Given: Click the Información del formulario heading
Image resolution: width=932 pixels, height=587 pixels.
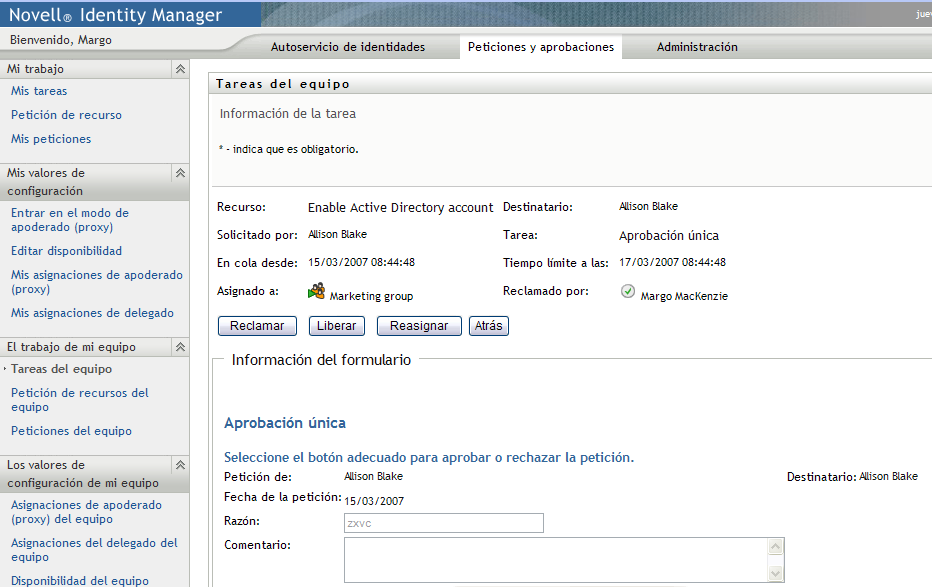Looking at the screenshot, I should (x=321, y=359).
